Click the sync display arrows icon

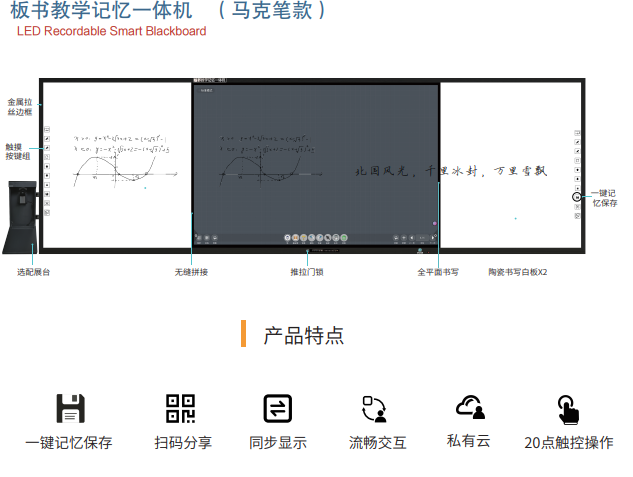(277, 408)
